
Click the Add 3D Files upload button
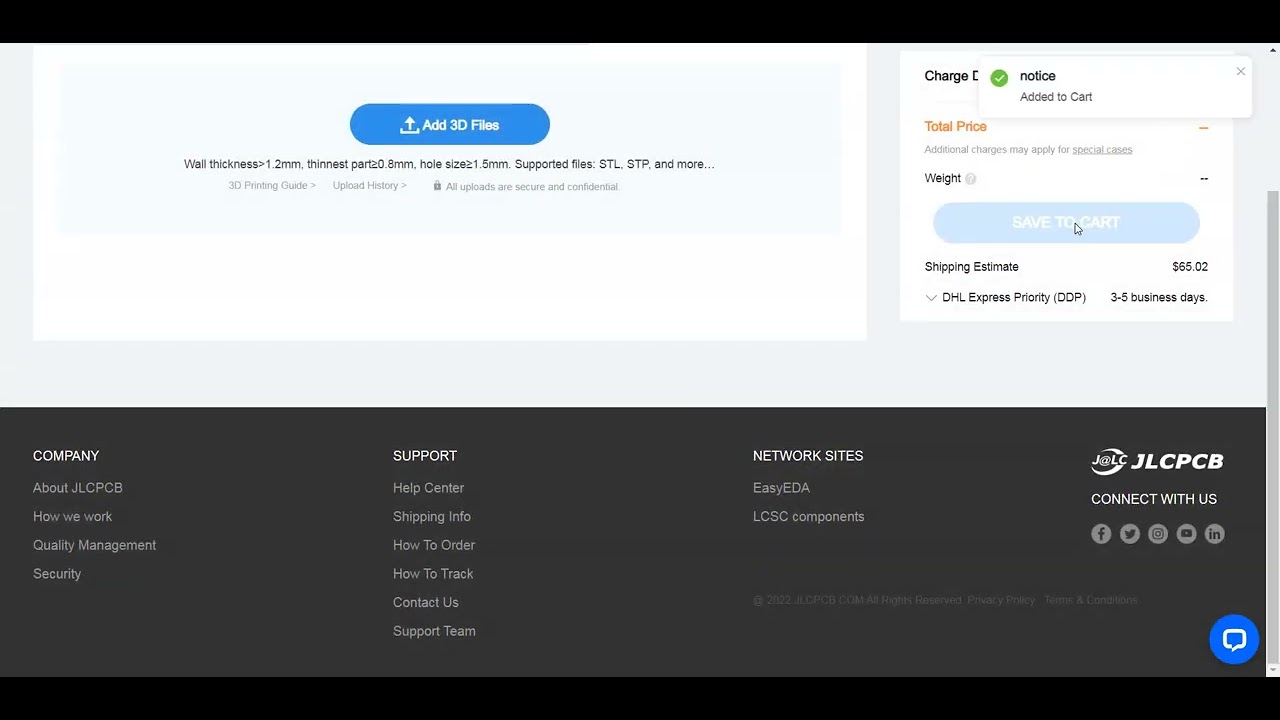450,125
